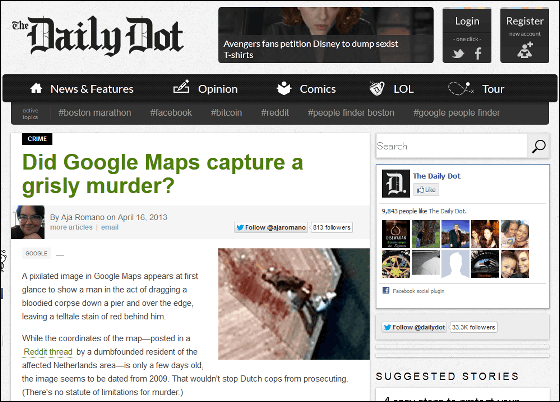Viewport: 560px width, 402px height.
Task: Open the Reddit thread link
Action: point(48,352)
